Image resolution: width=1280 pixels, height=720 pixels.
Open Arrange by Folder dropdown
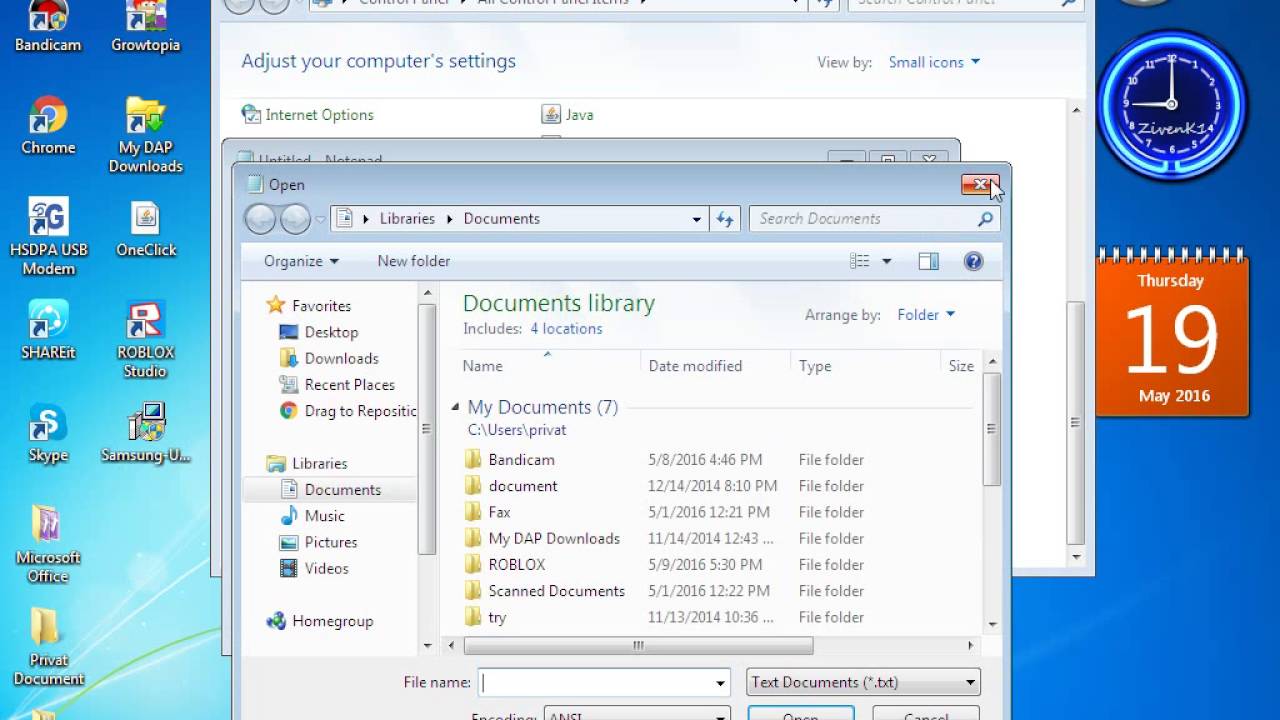(x=926, y=315)
